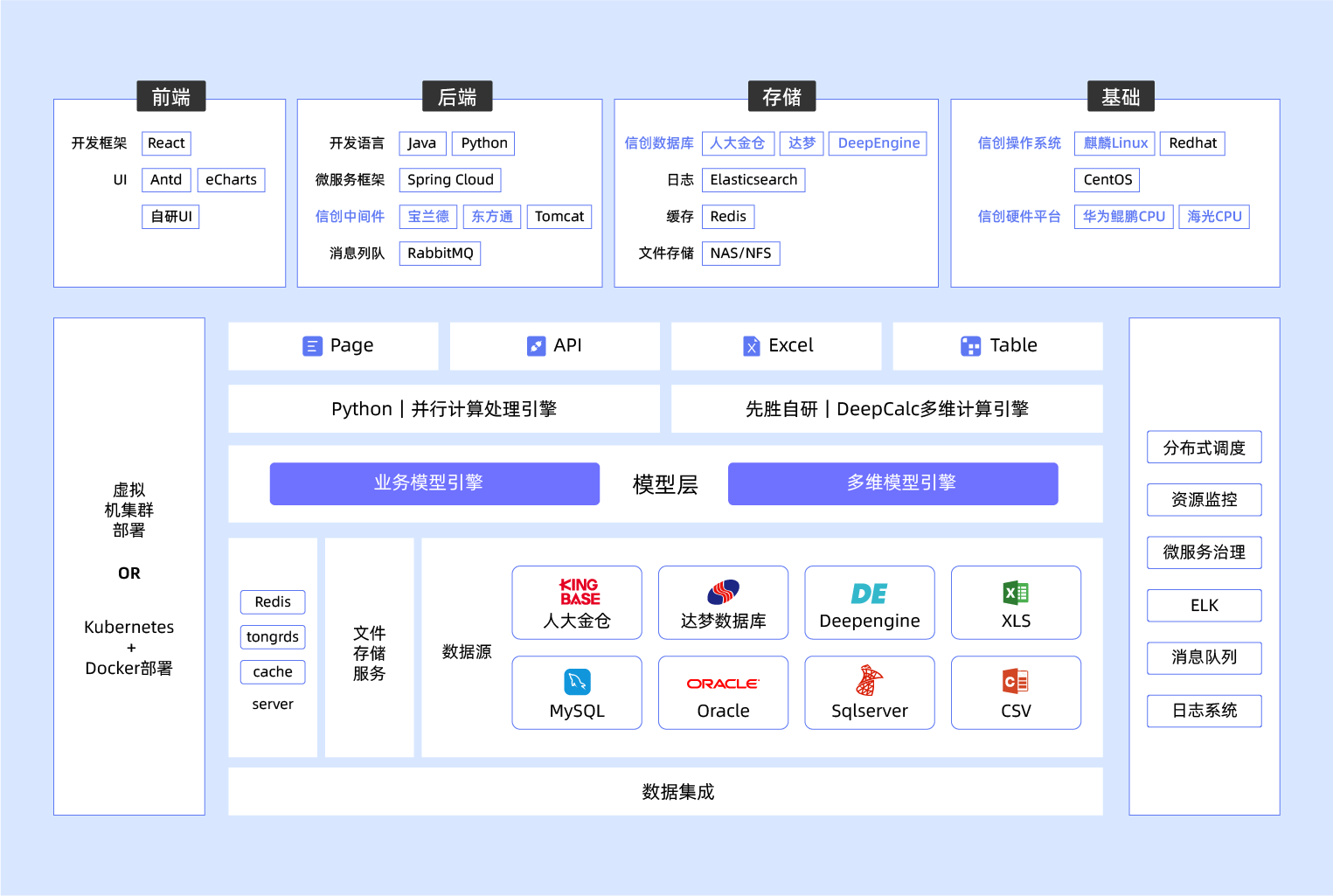Click the XLS spreadsheet icon
Screen dimensions: 1333x896
[x=1016, y=593]
